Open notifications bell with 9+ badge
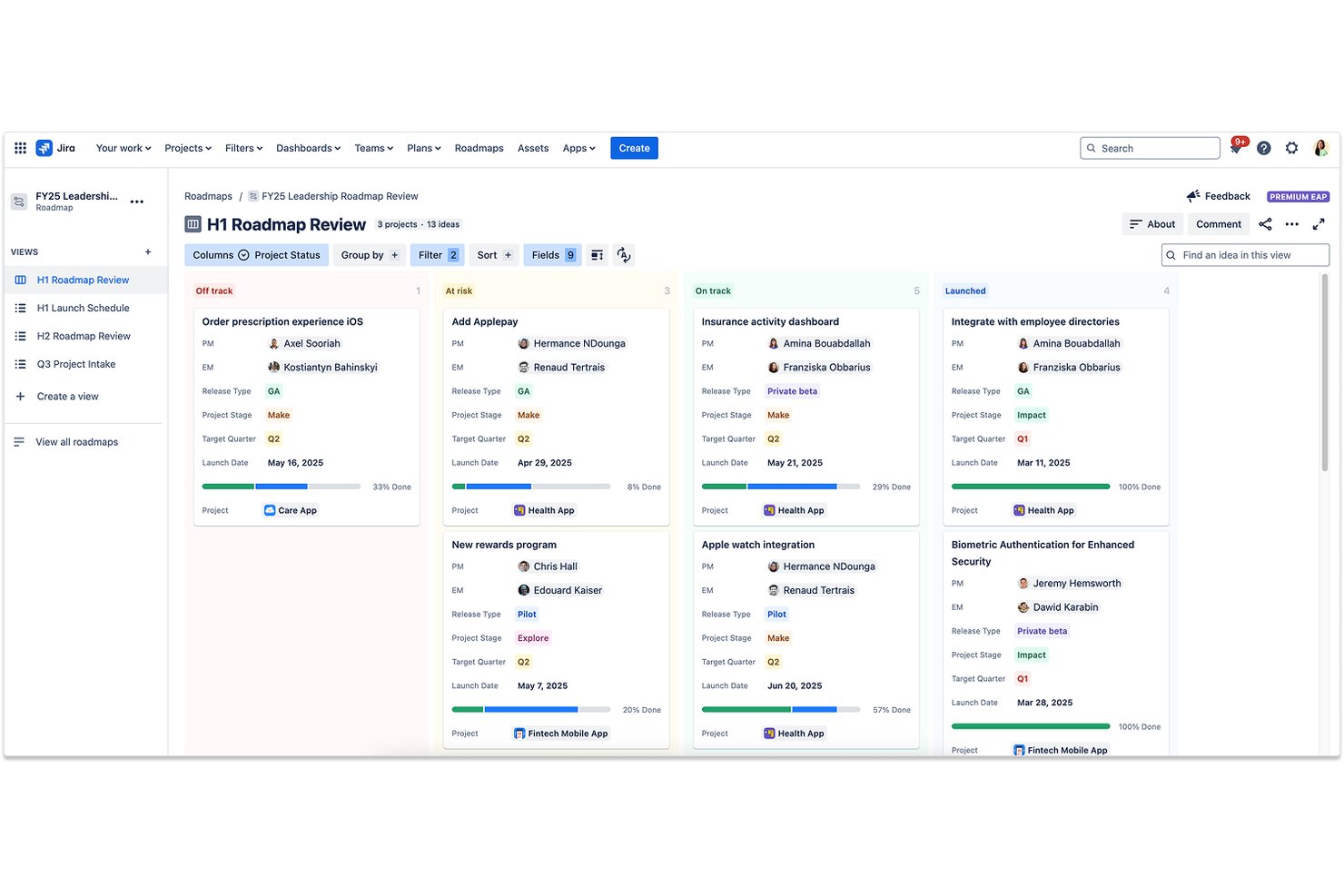Image resolution: width=1344 pixels, height=896 pixels. coord(1236,148)
